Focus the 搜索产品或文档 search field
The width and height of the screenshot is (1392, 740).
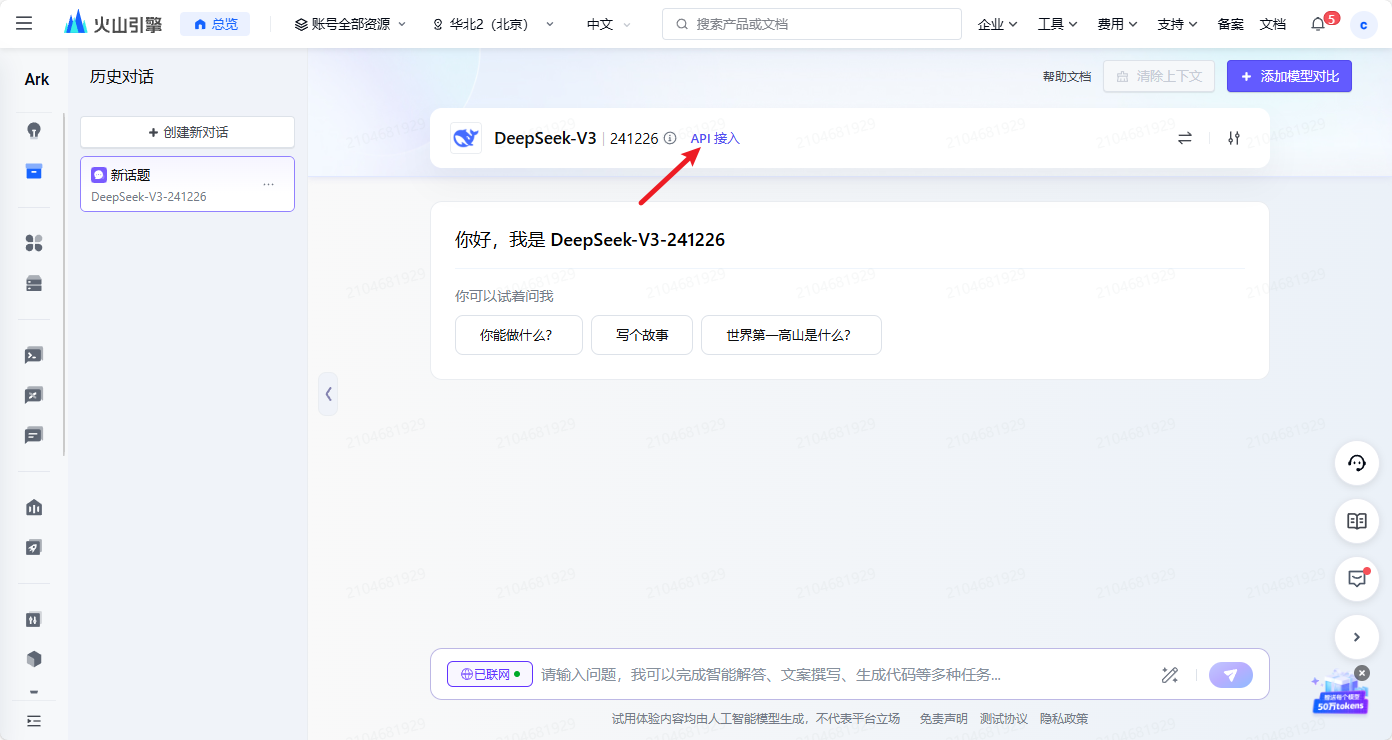point(811,24)
